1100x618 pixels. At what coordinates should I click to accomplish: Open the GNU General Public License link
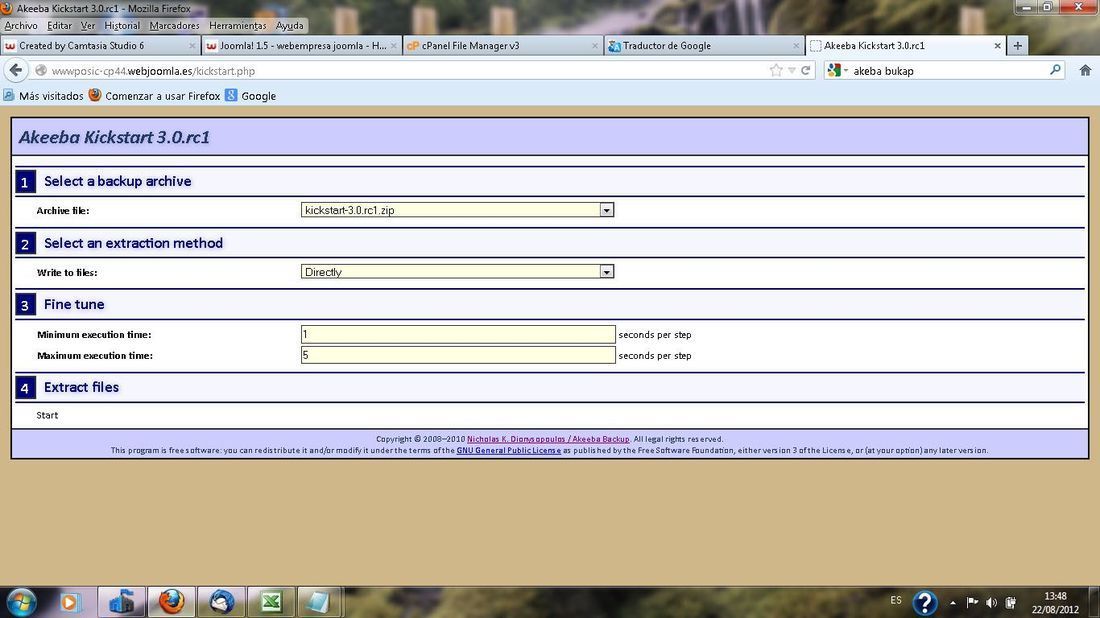pos(509,450)
